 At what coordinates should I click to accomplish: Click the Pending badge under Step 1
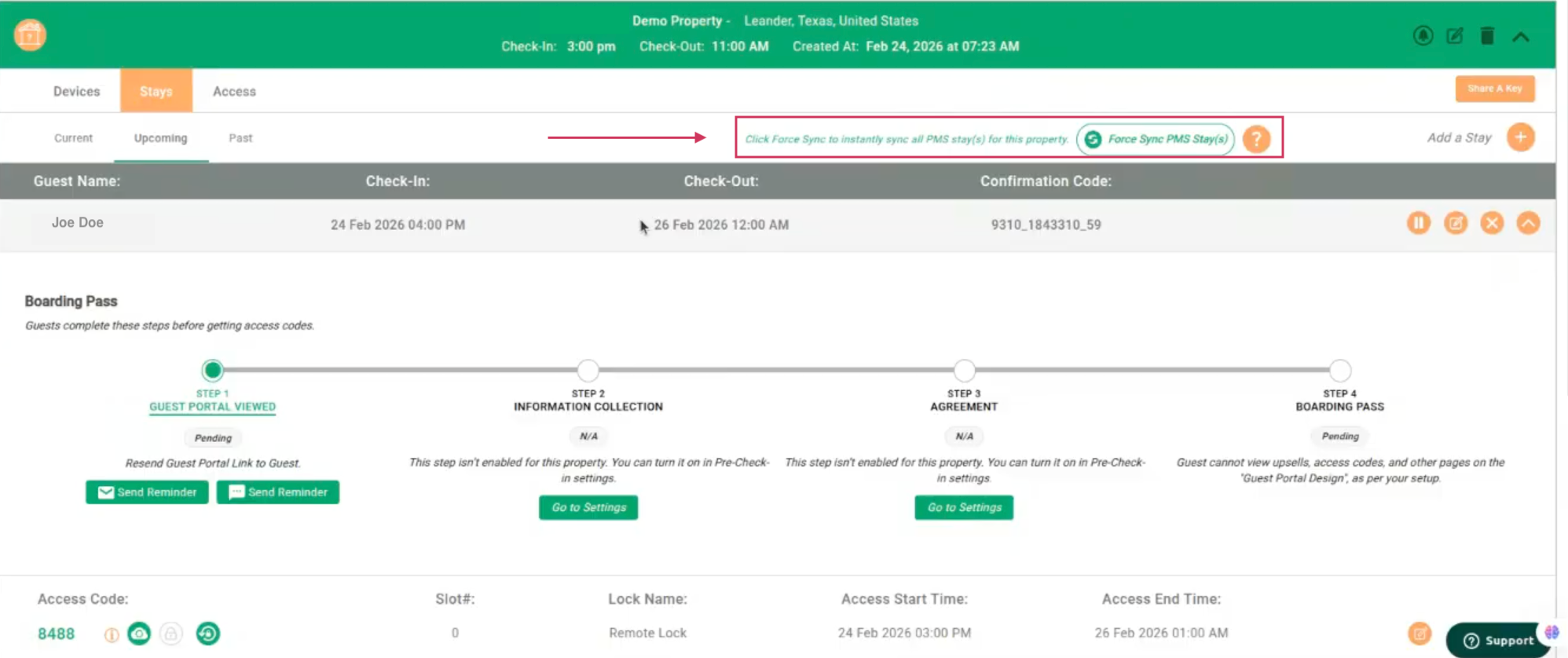click(x=213, y=438)
